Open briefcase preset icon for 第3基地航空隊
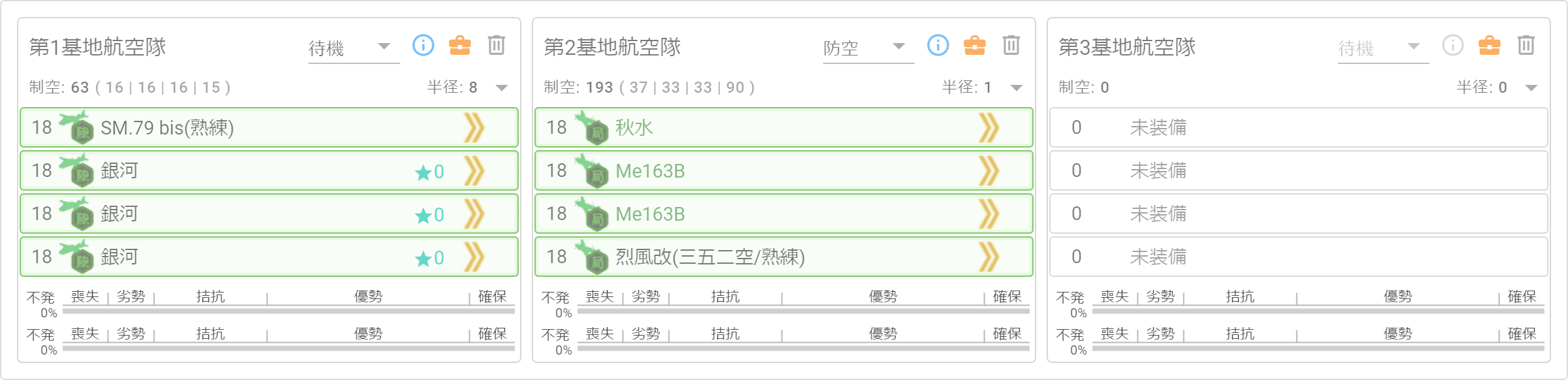The image size is (1568, 380). 1490,45
